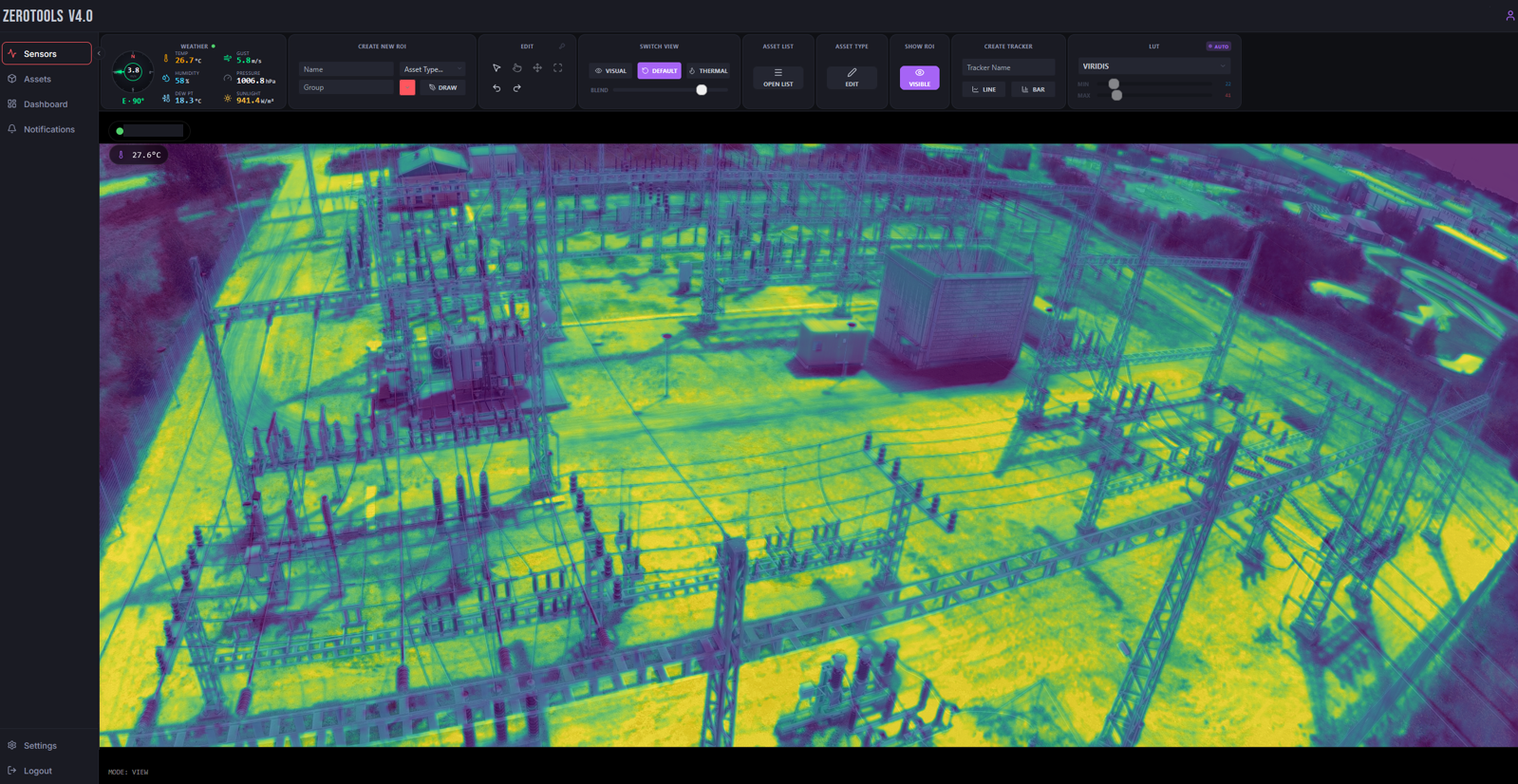1518x784 pixels.
Task: Undo the last edit
Action: pos(497,88)
